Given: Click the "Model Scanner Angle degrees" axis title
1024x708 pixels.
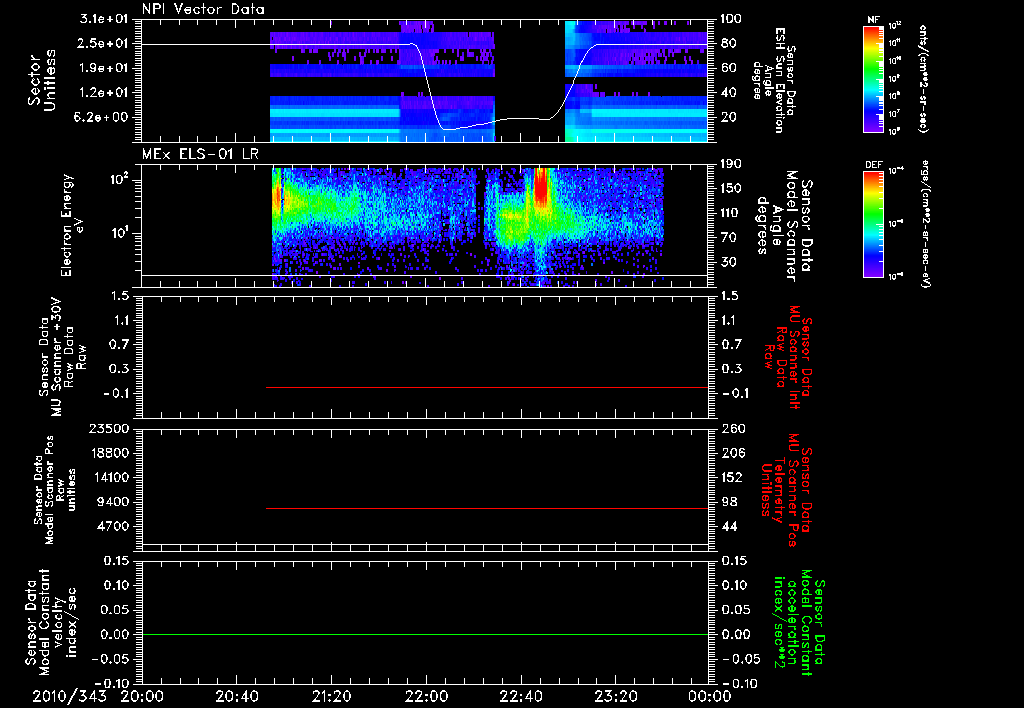Looking at the screenshot, I should (x=785, y=226).
